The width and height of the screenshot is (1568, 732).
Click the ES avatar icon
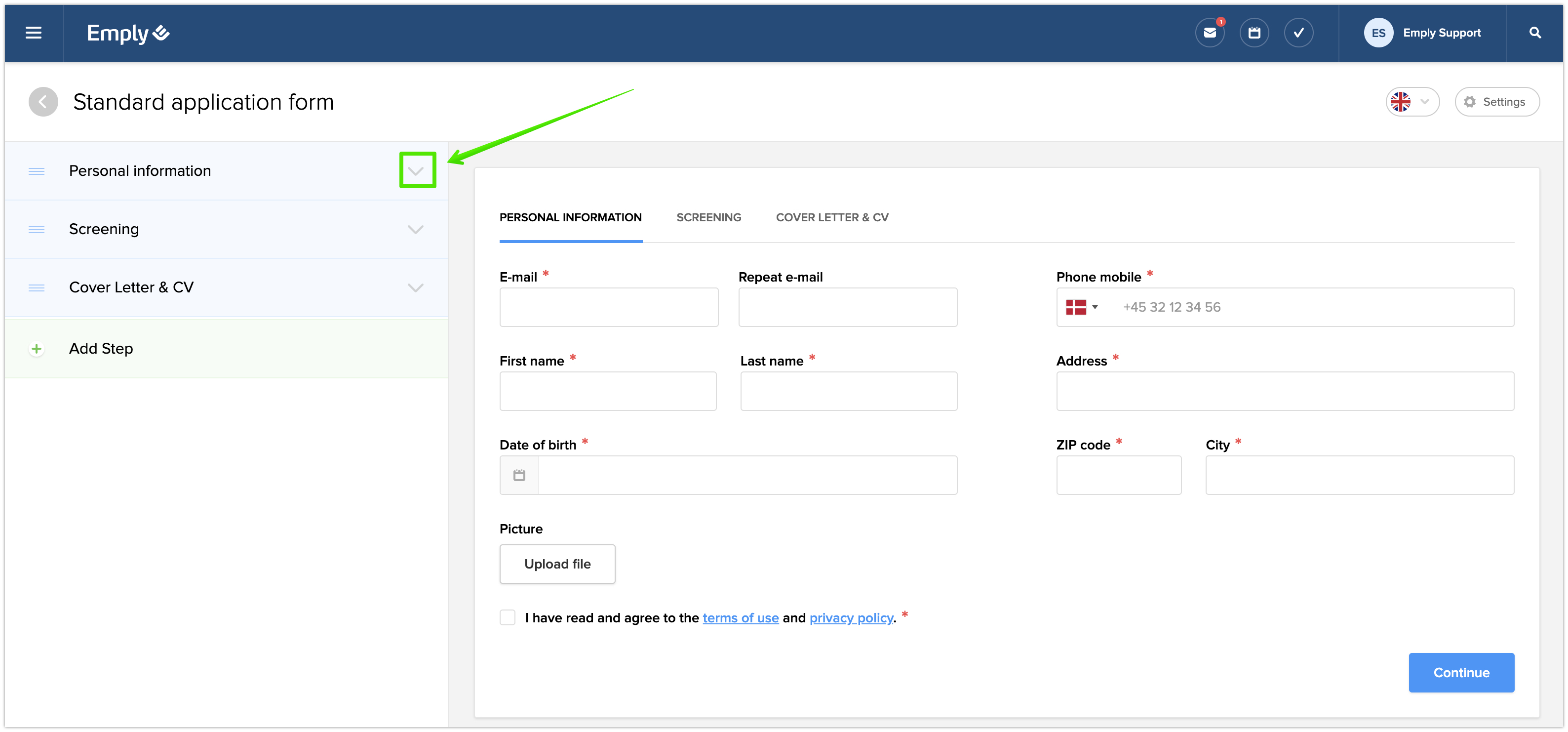pos(1378,33)
